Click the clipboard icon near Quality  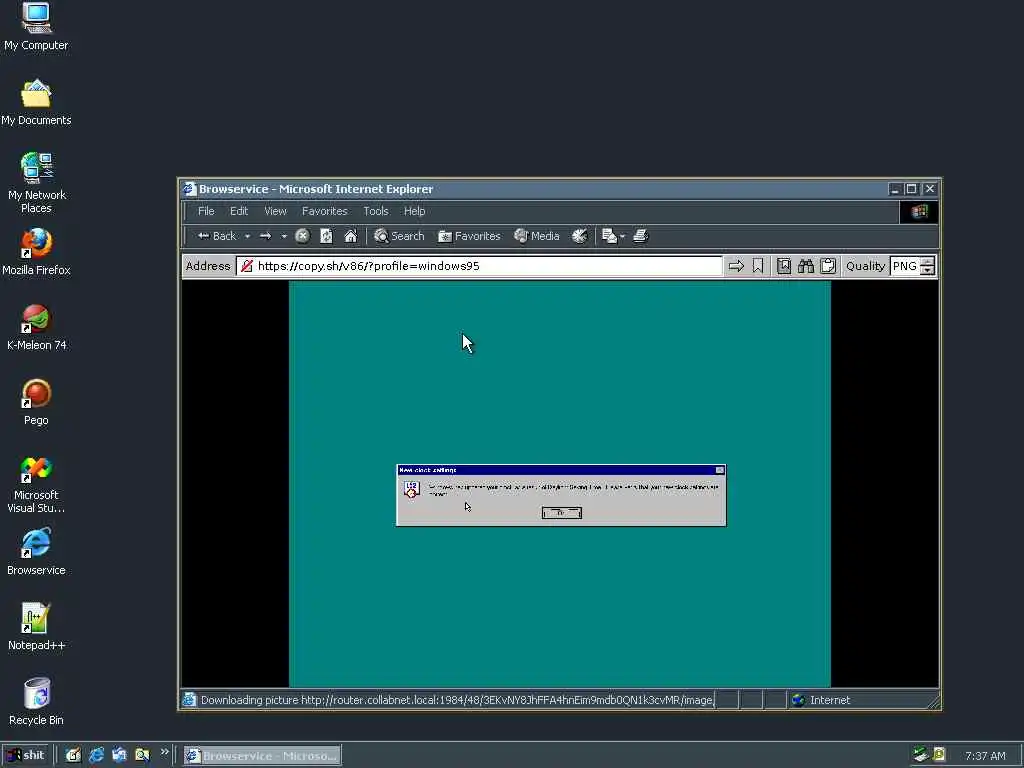click(828, 266)
